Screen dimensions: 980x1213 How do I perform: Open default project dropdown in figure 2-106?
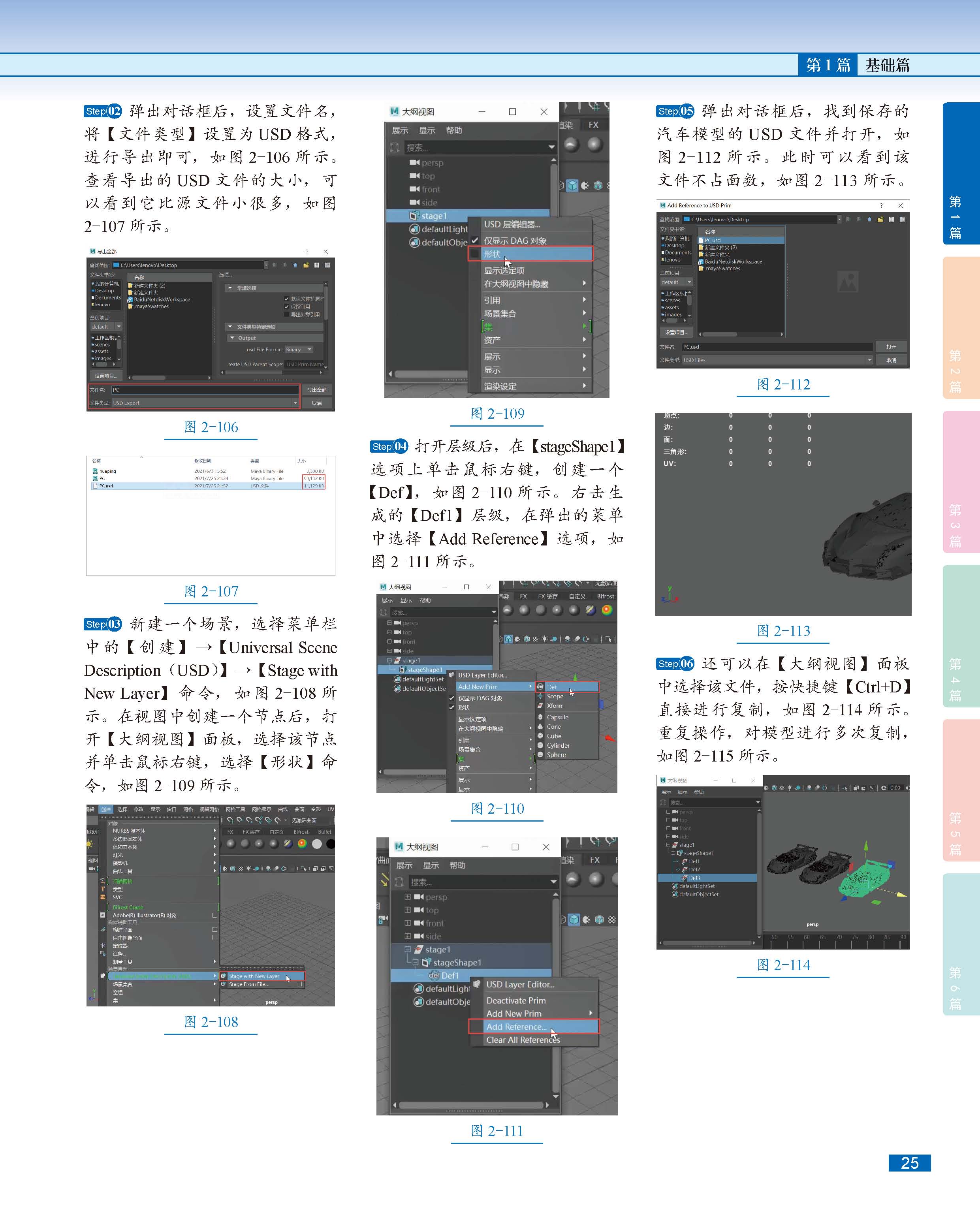click(x=106, y=327)
